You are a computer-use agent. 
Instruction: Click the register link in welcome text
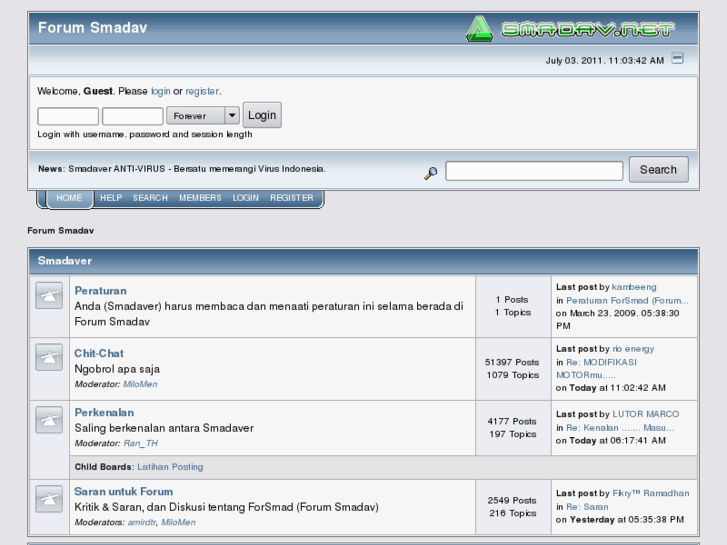tap(202, 91)
